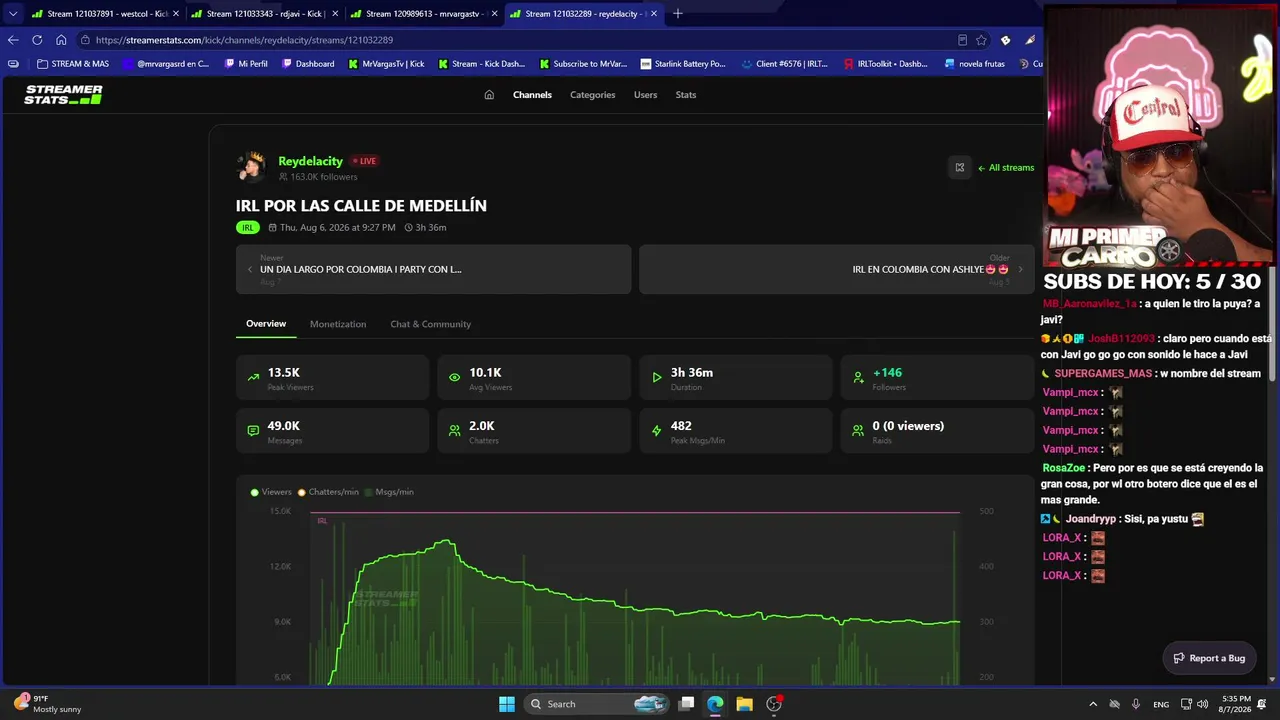Expand the tab search dropdown
The width and height of the screenshot is (1280, 720).
13,14
